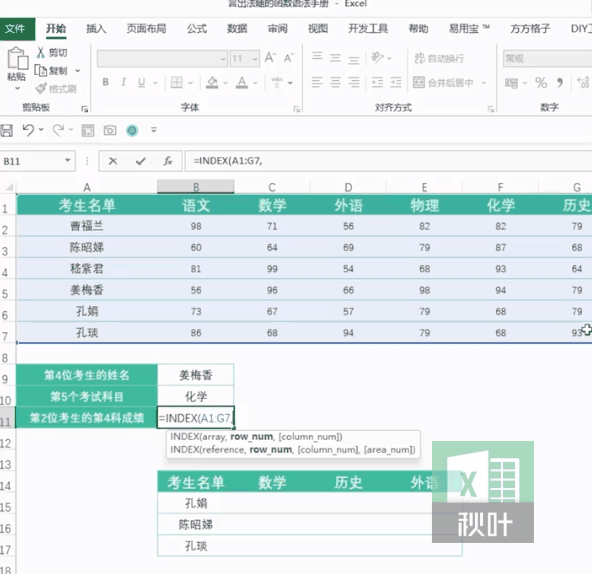Click the Redo arrow
Screen dimensions: 592x574
(58, 130)
